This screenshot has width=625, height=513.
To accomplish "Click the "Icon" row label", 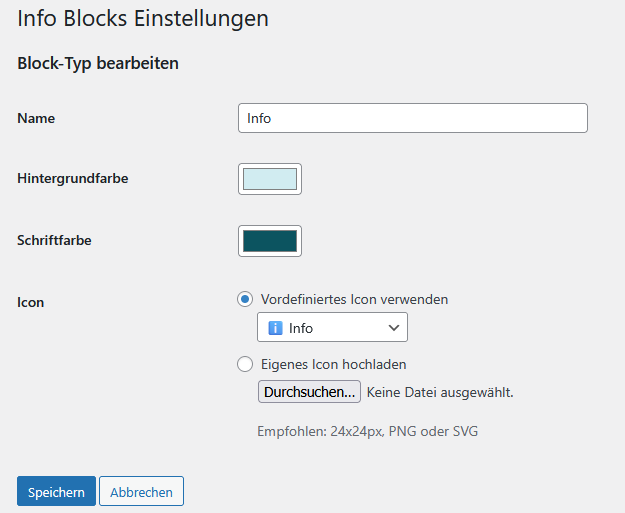I will coord(31,301).
